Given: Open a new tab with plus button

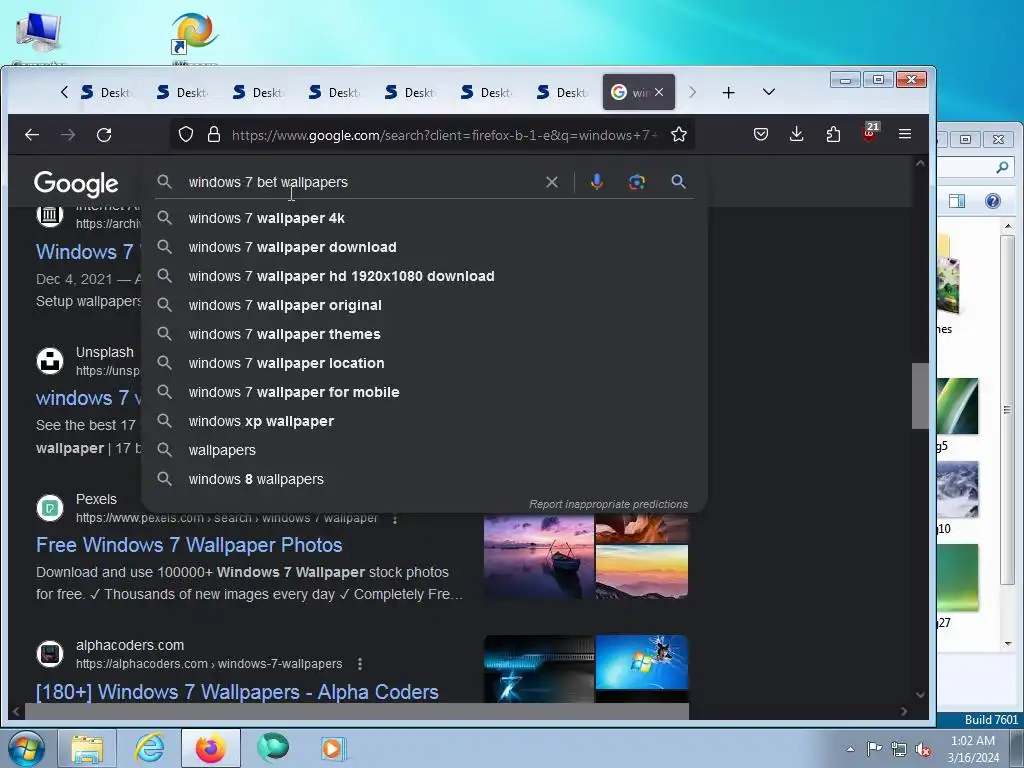Looking at the screenshot, I should 729,93.
